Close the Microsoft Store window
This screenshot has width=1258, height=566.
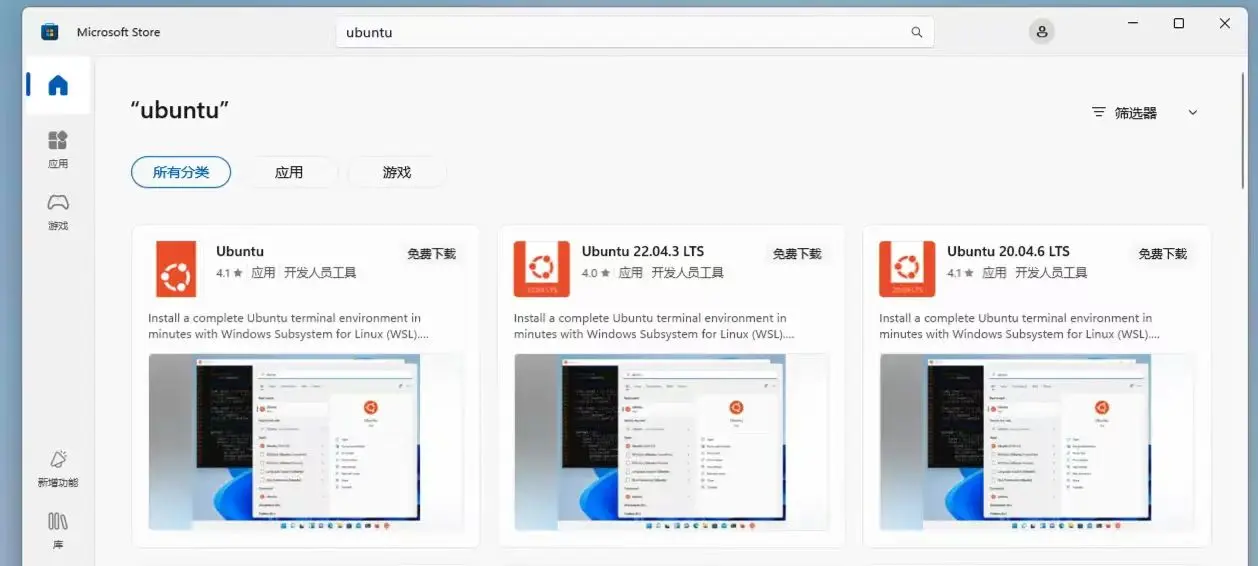click(1225, 23)
